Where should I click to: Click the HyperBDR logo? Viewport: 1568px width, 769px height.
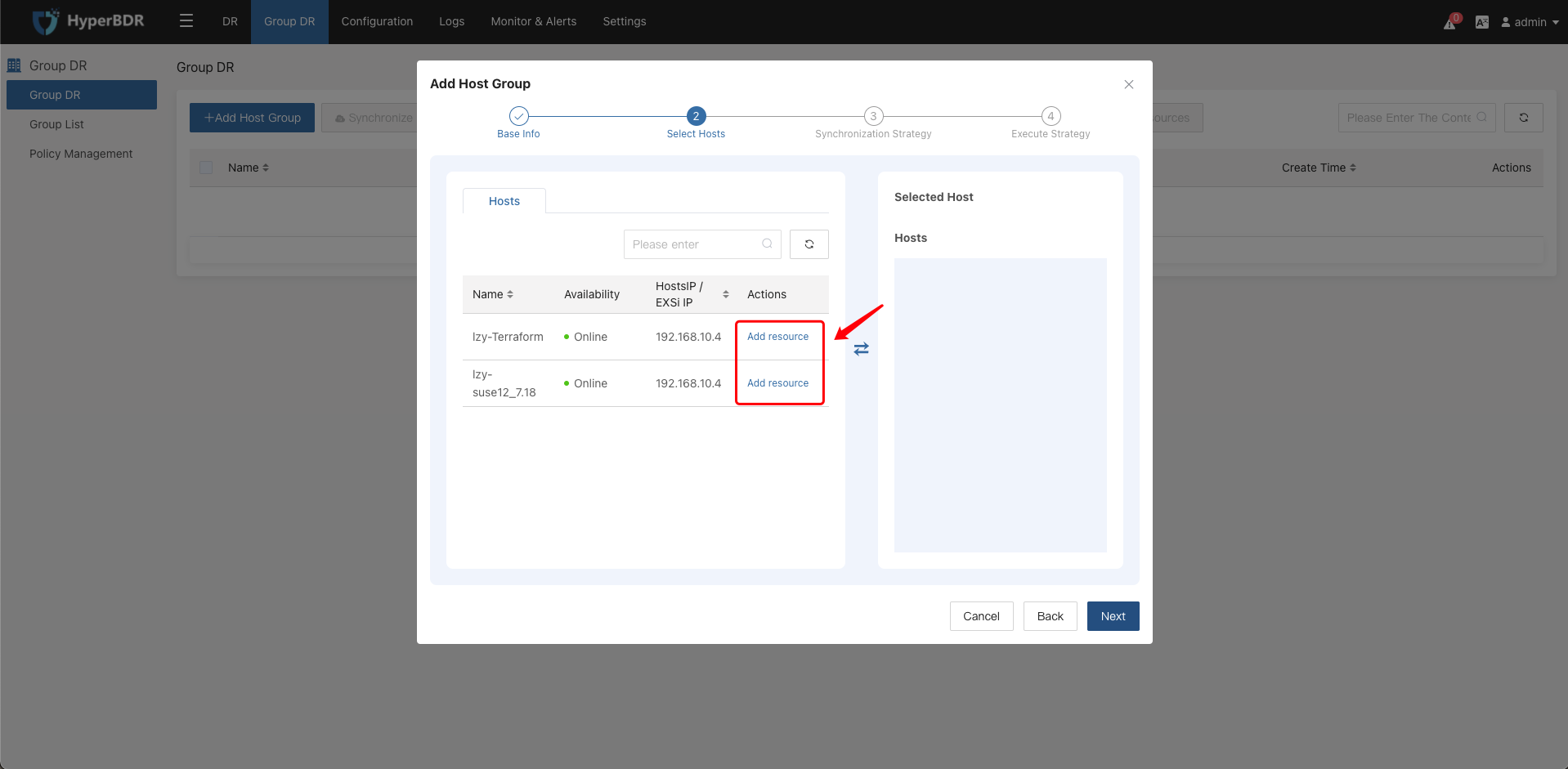pyautogui.click(x=88, y=21)
